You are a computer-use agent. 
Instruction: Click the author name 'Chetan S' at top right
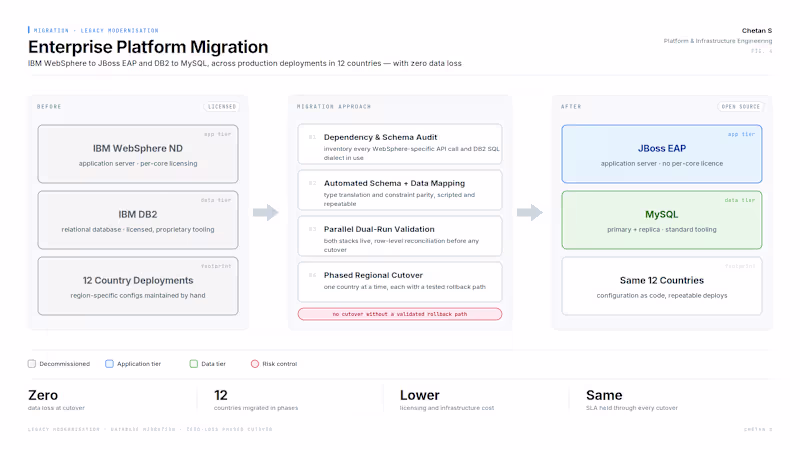[757, 31]
